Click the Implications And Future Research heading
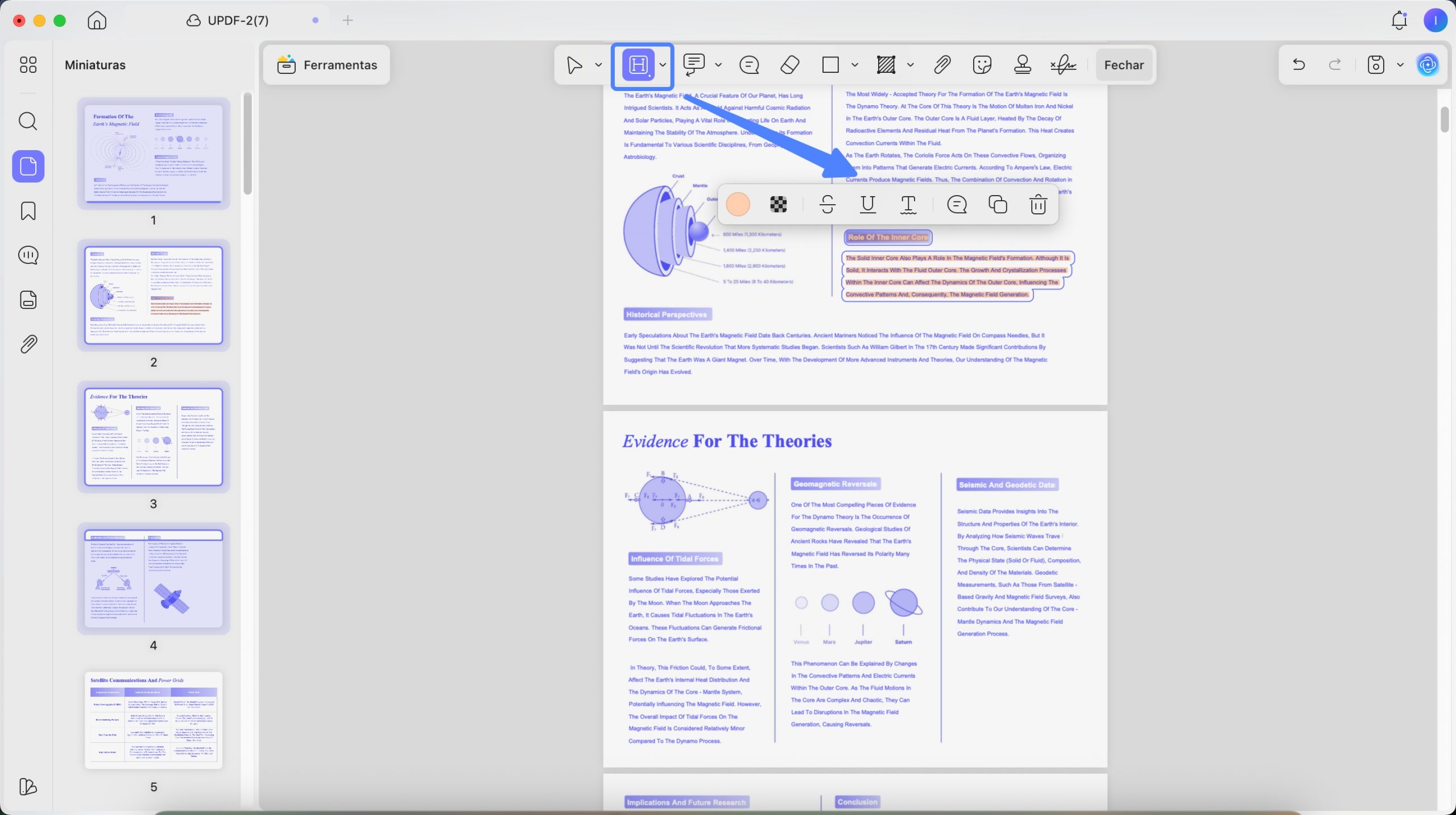 [x=686, y=802]
